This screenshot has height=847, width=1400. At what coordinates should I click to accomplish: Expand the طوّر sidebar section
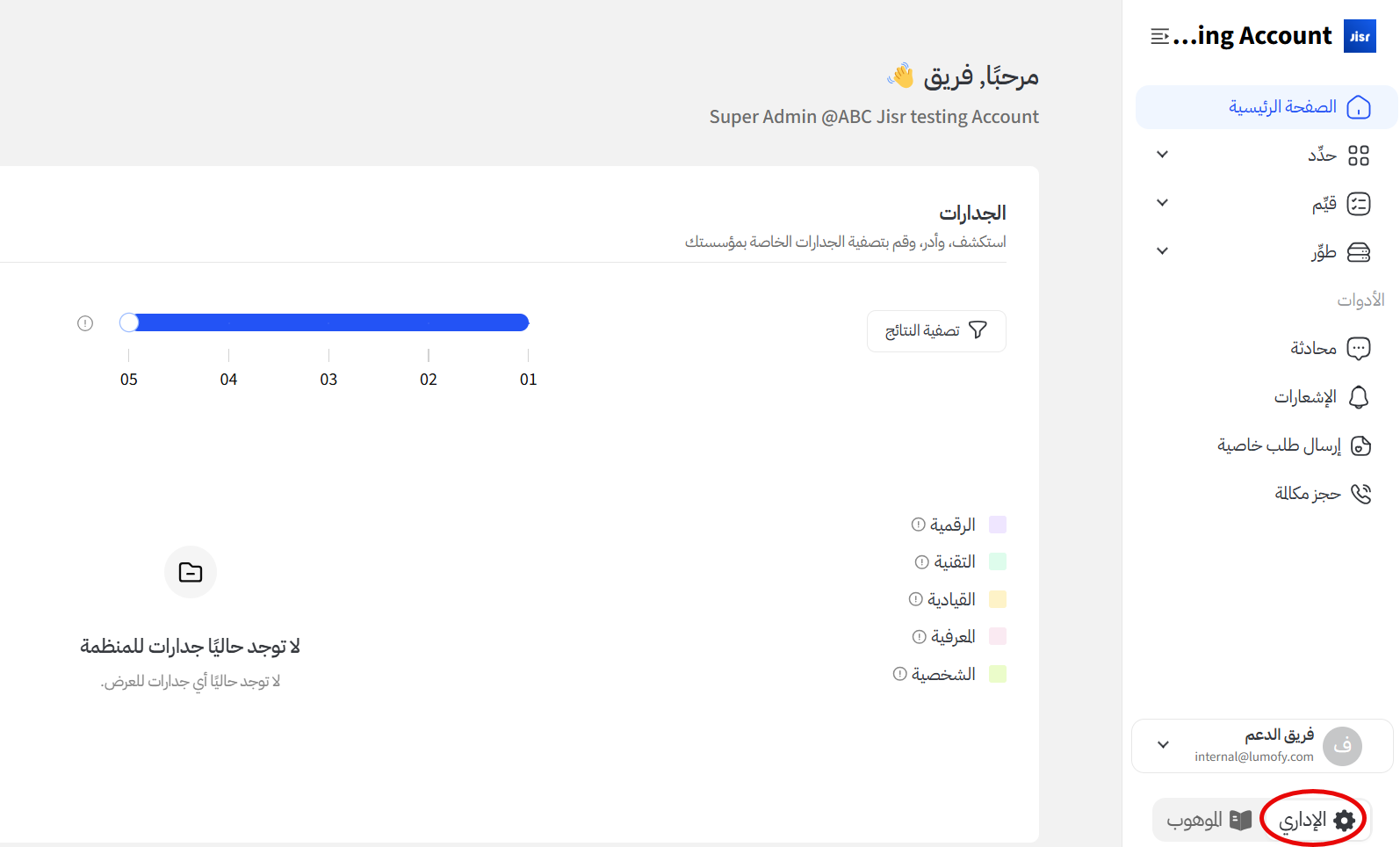(1162, 251)
